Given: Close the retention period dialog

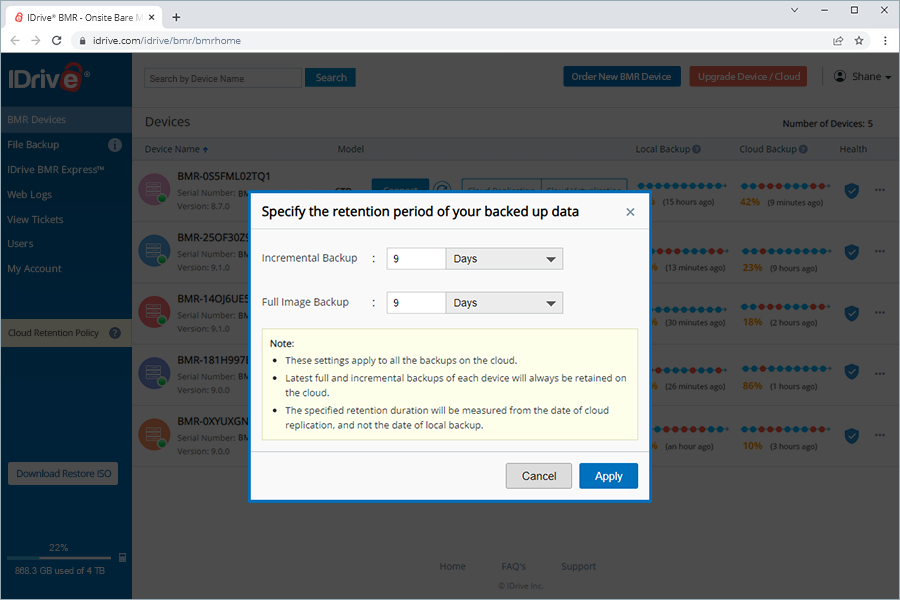Looking at the screenshot, I should 630,212.
